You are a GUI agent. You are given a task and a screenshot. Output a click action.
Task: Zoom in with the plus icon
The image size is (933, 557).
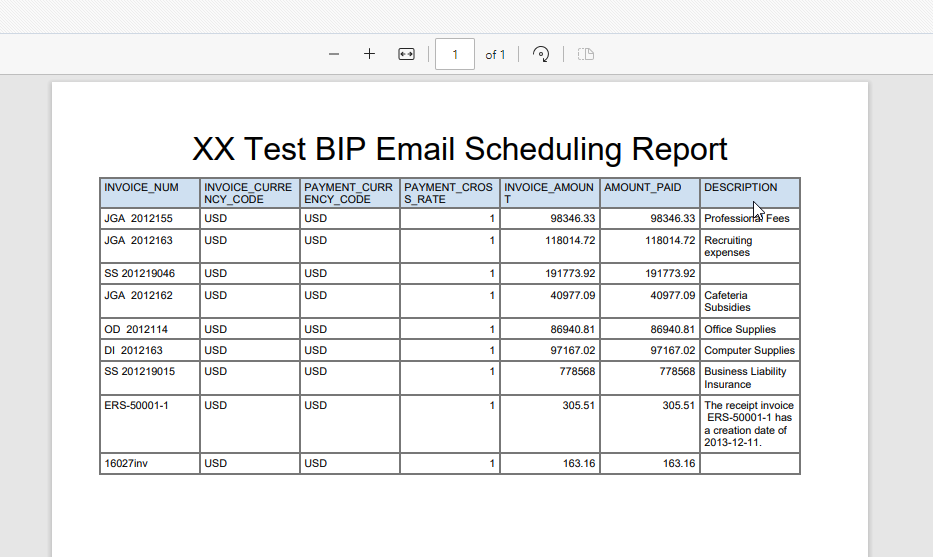click(x=370, y=54)
